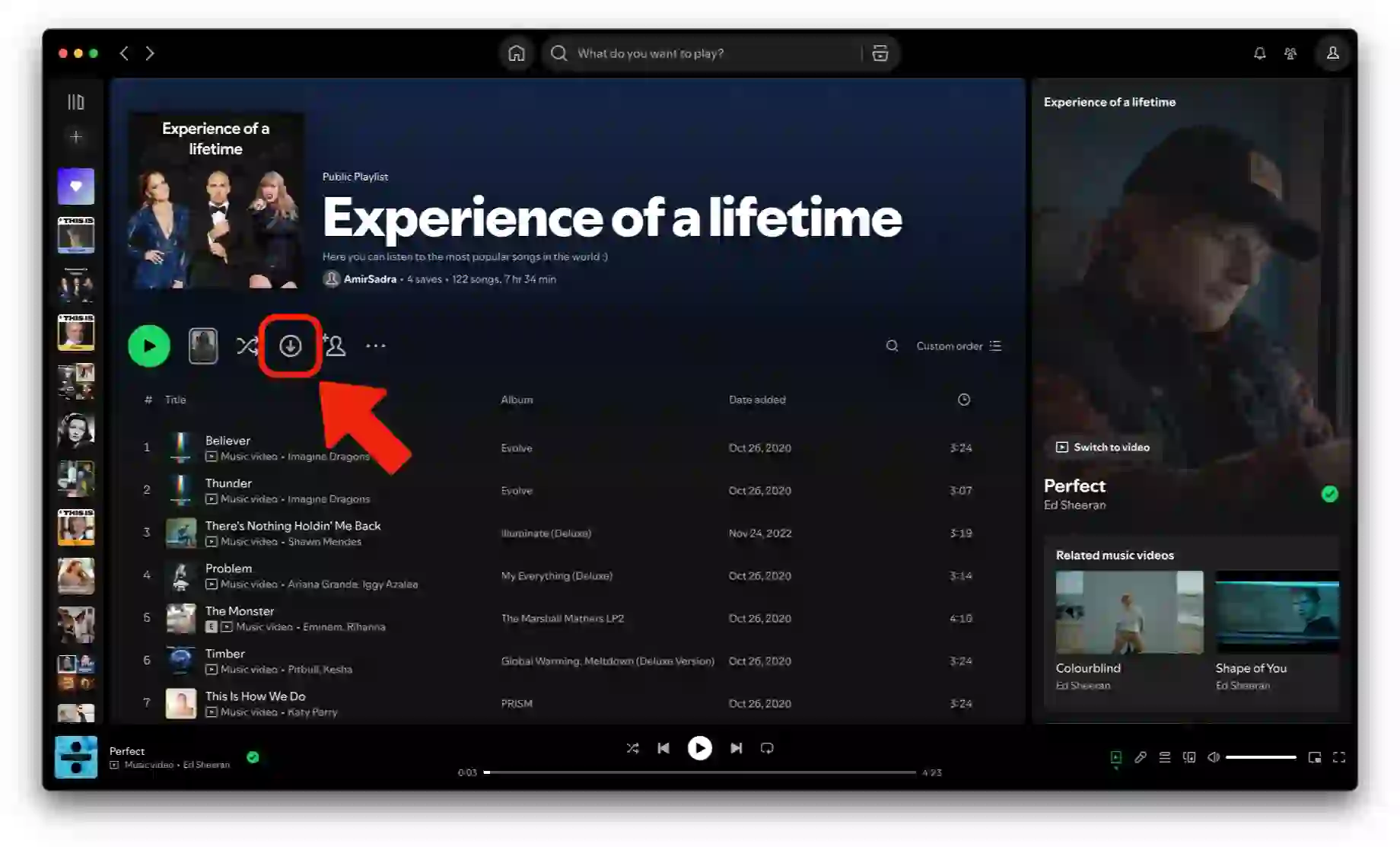Viewport: 1400px width, 847px height.
Task: Sort by Title column header
Action: coord(175,400)
